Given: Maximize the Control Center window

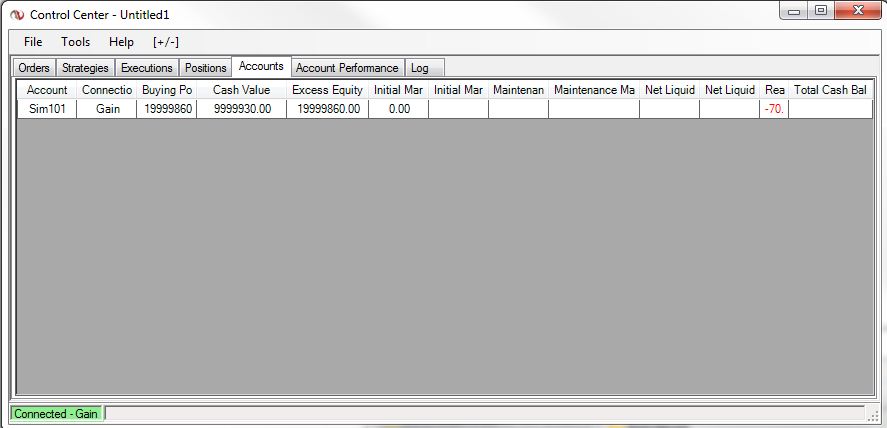Looking at the screenshot, I should pyautogui.click(x=821, y=11).
